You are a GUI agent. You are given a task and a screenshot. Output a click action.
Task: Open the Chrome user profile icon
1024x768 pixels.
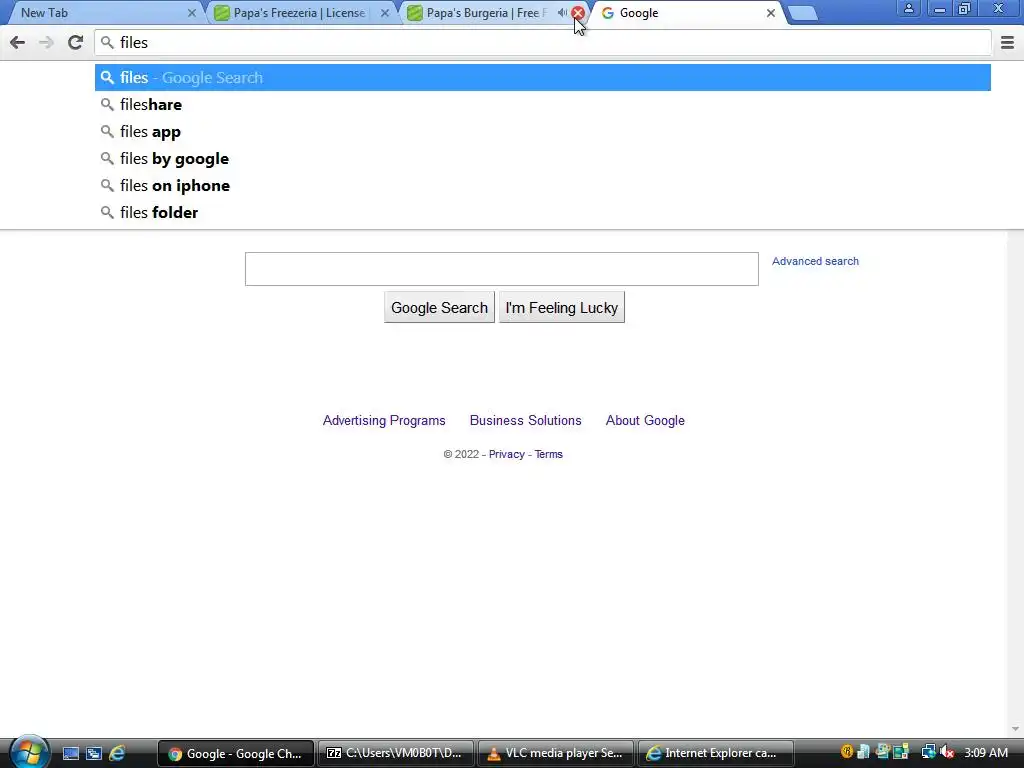(x=908, y=8)
